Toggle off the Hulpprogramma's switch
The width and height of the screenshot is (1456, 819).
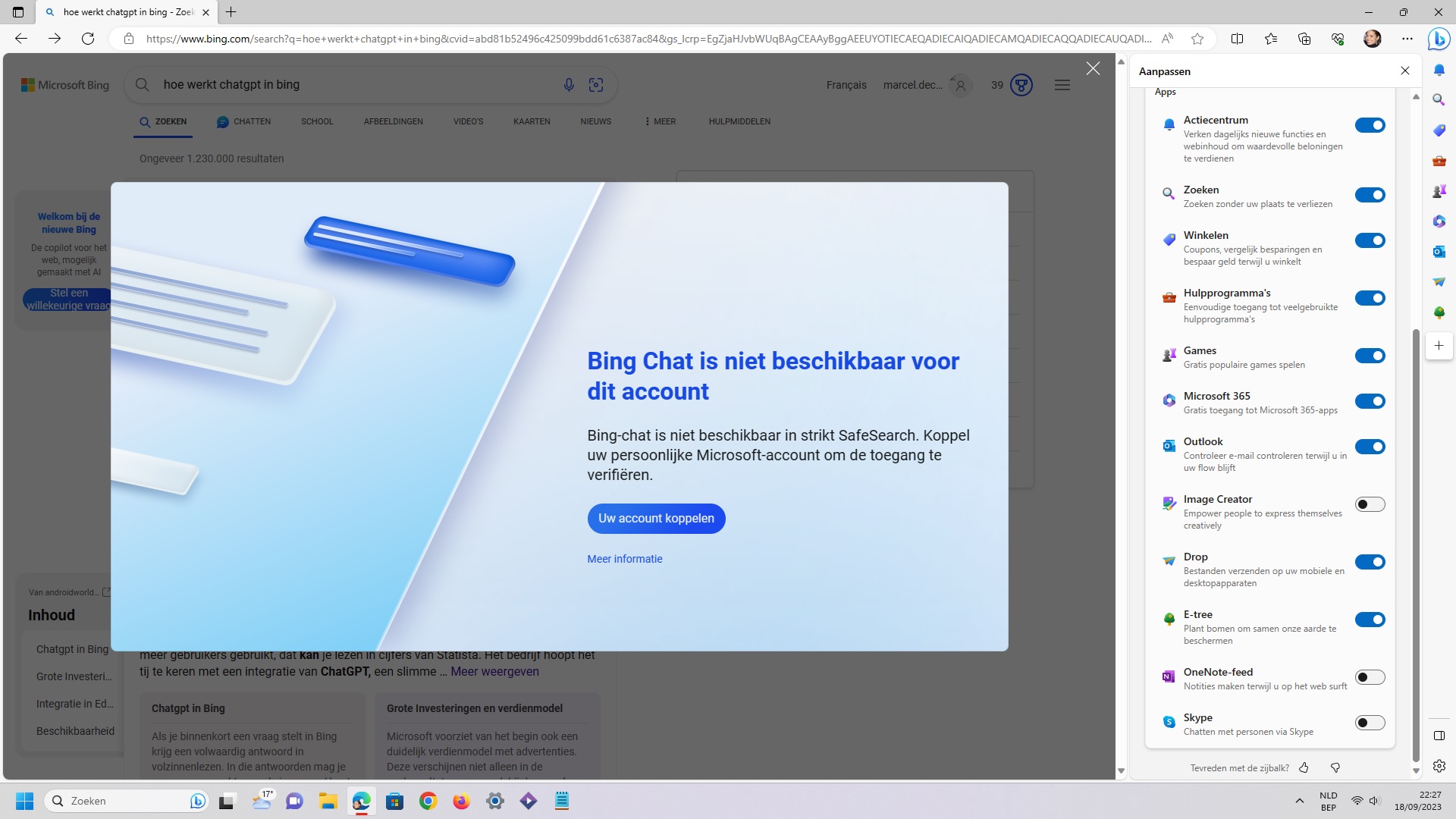tap(1370, 298)
